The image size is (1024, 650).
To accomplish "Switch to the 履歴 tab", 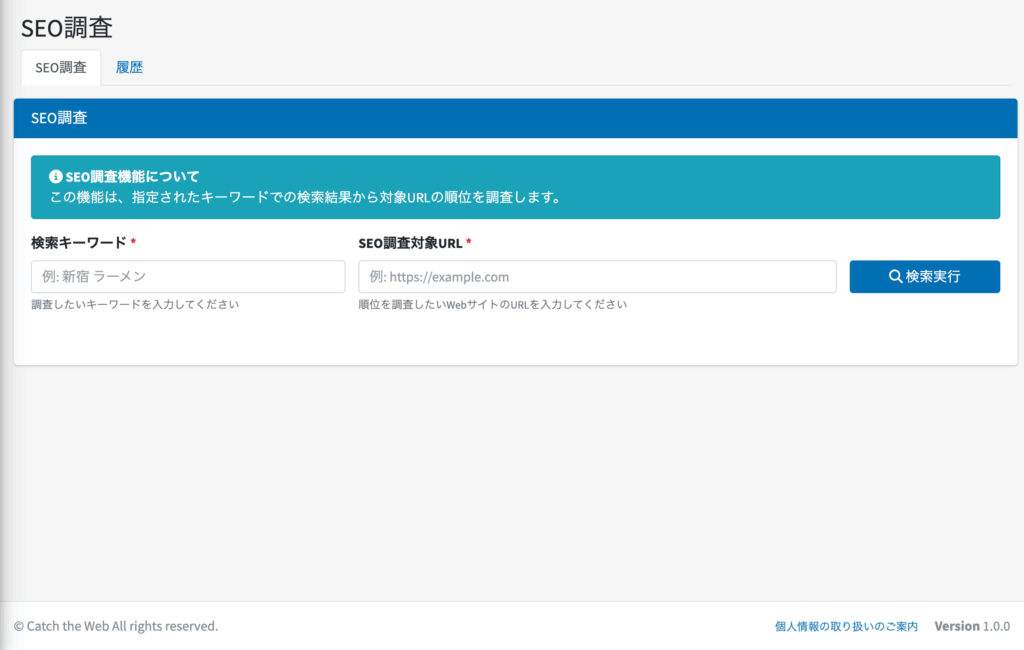I will click(x=129, y=68).
